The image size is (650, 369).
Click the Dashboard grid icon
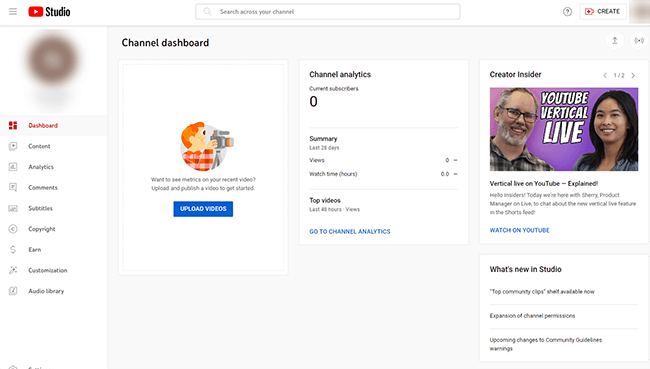13,125
